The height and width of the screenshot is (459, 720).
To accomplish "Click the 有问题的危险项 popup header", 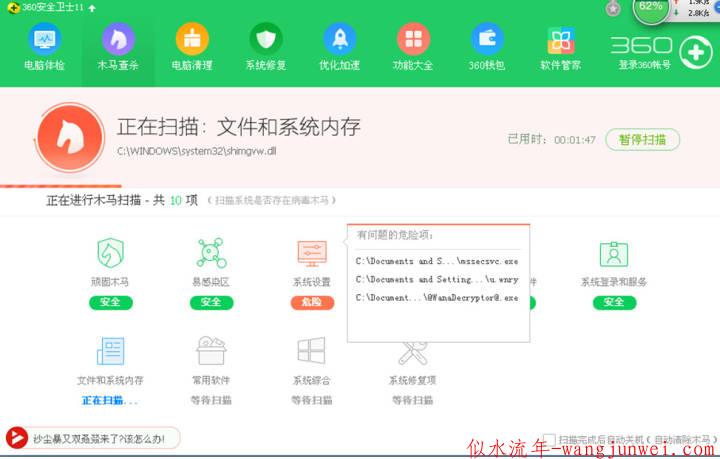I will 395,235.
